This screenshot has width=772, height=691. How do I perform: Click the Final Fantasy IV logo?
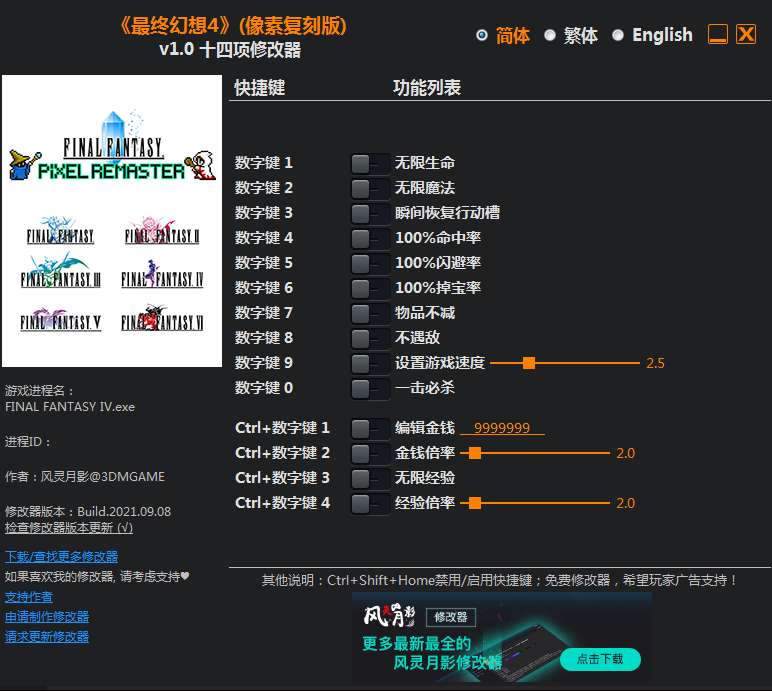point(162,274)
